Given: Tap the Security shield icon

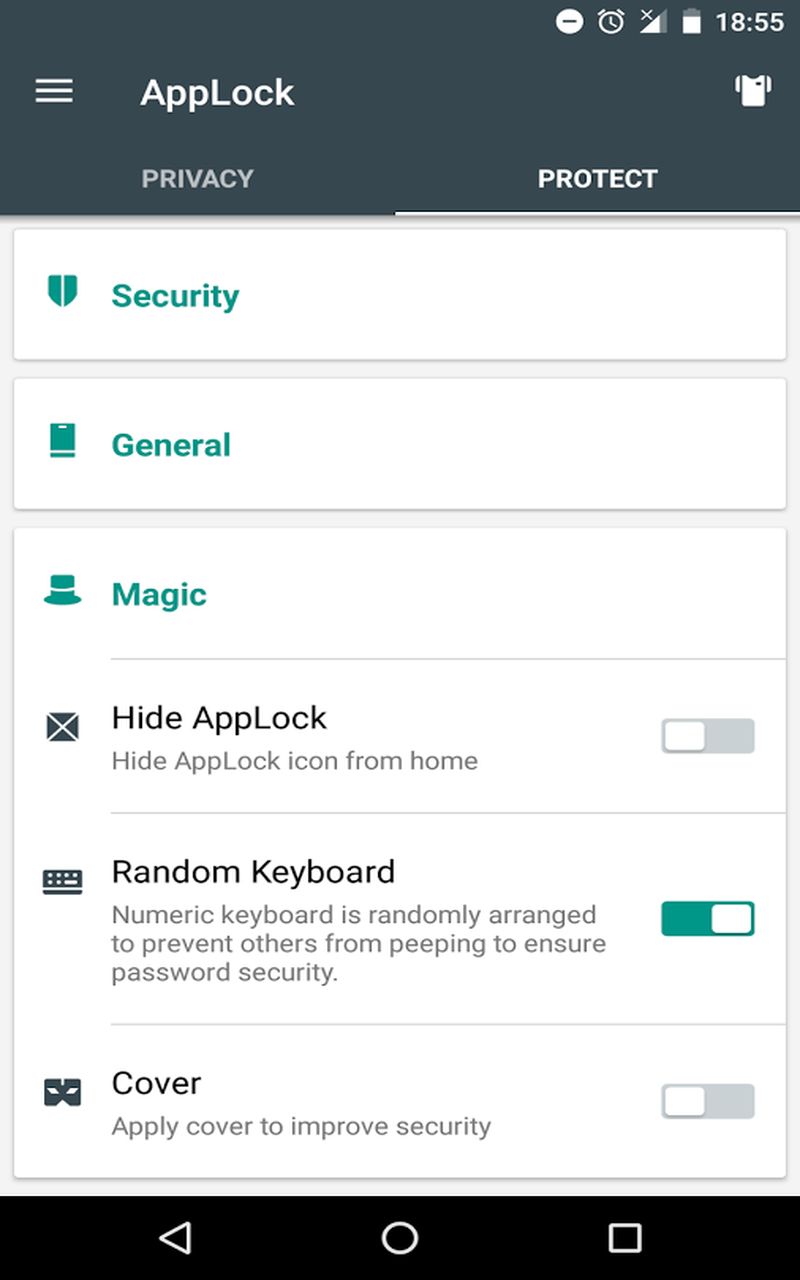Looking at the screenshot, I should (x=62, y=292).
